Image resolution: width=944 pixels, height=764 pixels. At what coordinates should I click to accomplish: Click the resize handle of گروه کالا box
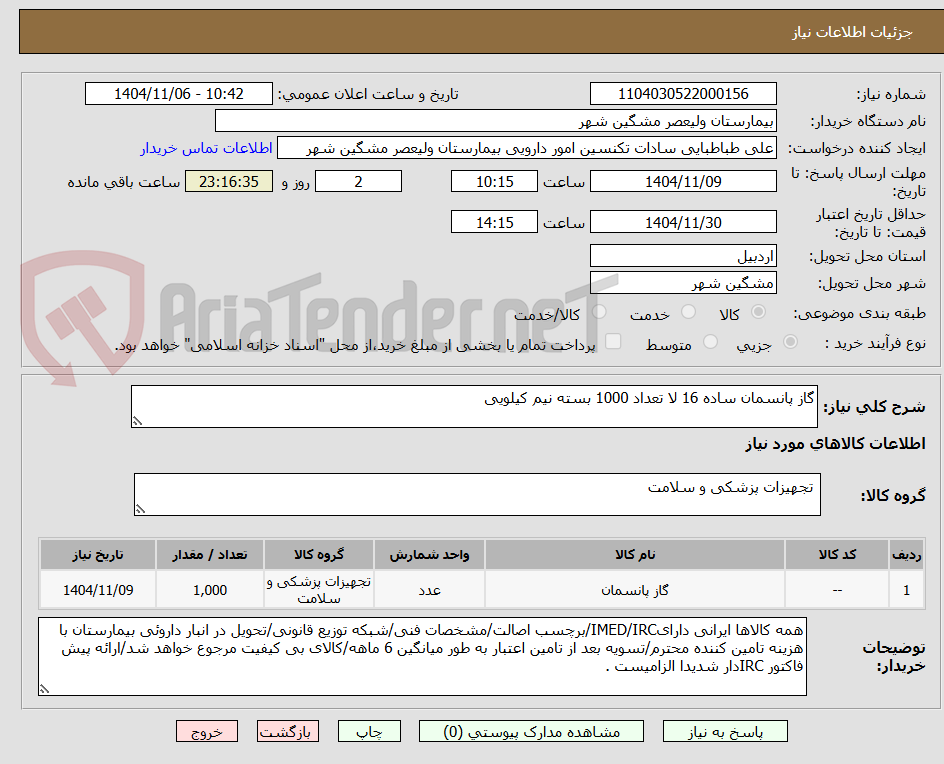tap(140, 509)
